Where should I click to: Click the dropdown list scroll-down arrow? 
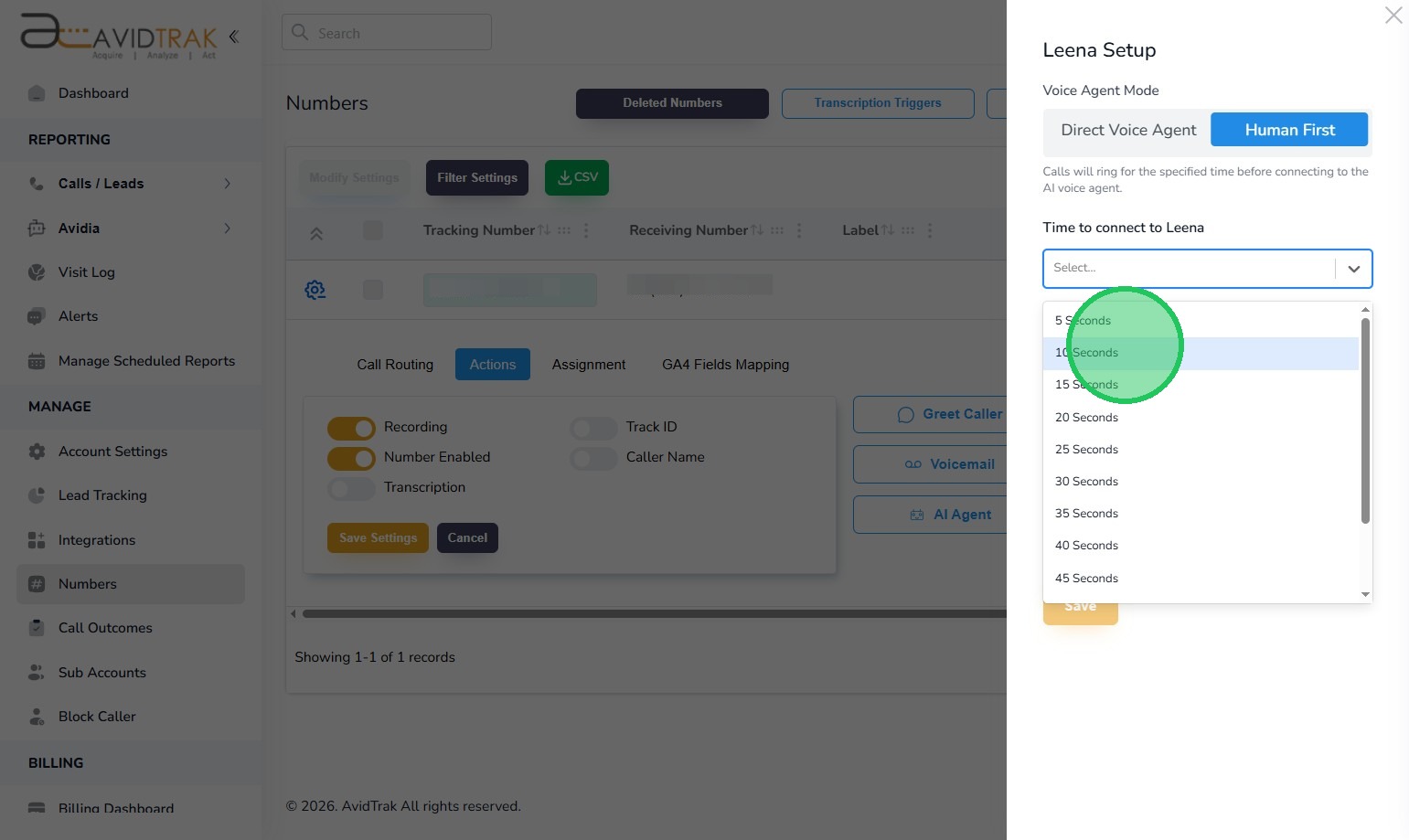click(1365, 595)
